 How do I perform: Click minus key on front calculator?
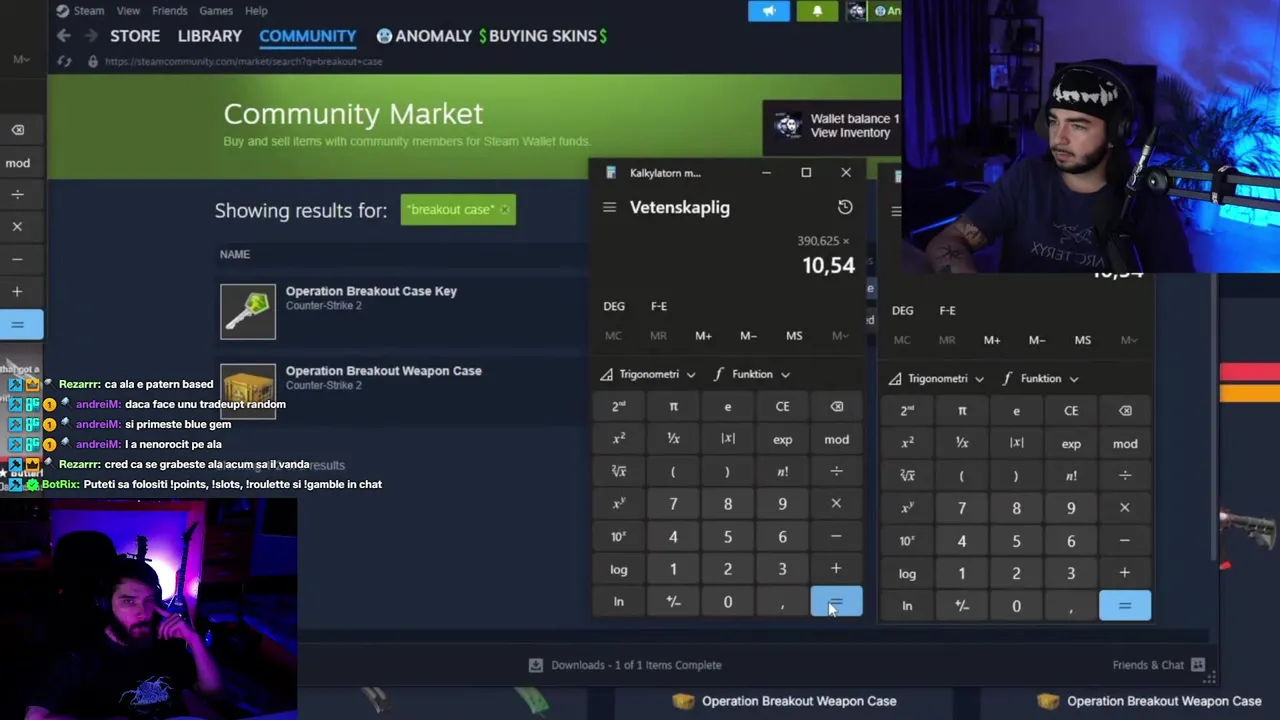[836, 537]
